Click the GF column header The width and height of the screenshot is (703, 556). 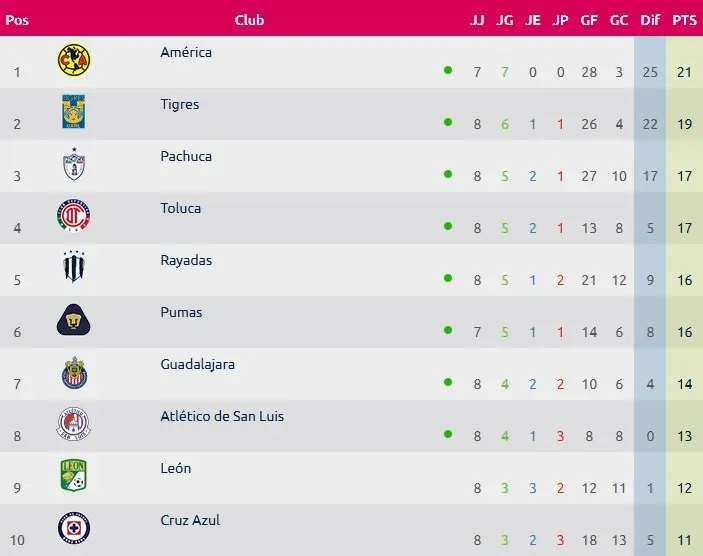point(588,20)
